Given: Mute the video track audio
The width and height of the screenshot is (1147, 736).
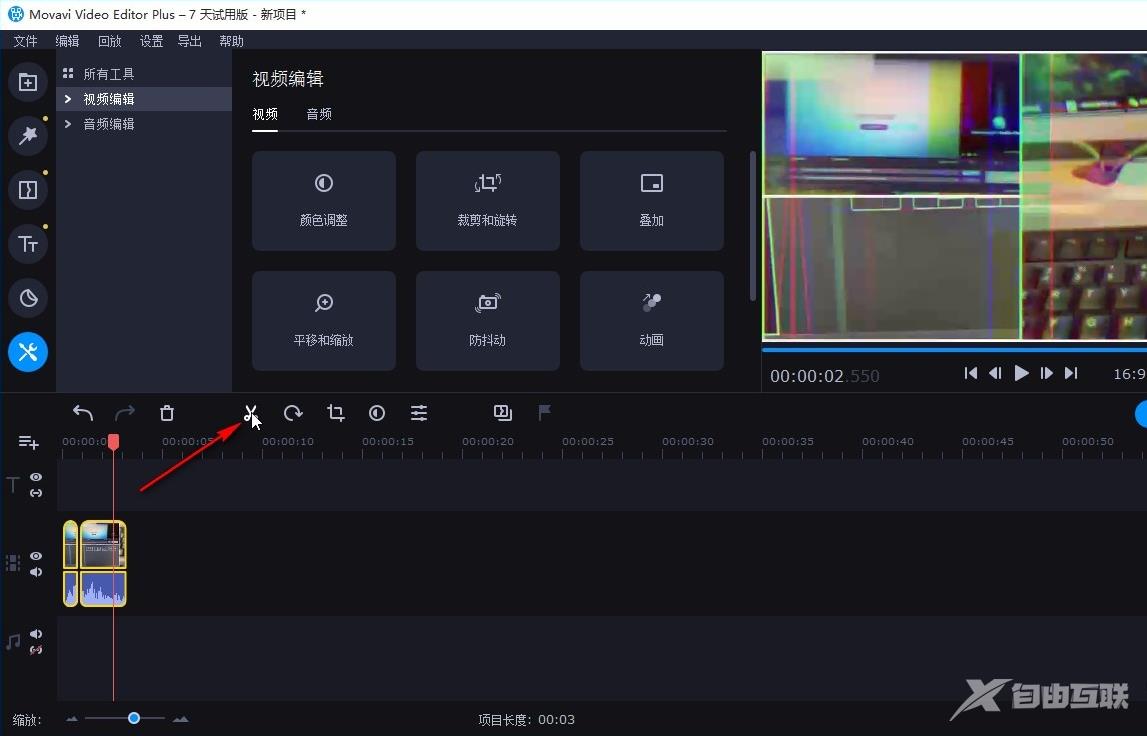Looking at the screenshot, I should click(36, 572).
